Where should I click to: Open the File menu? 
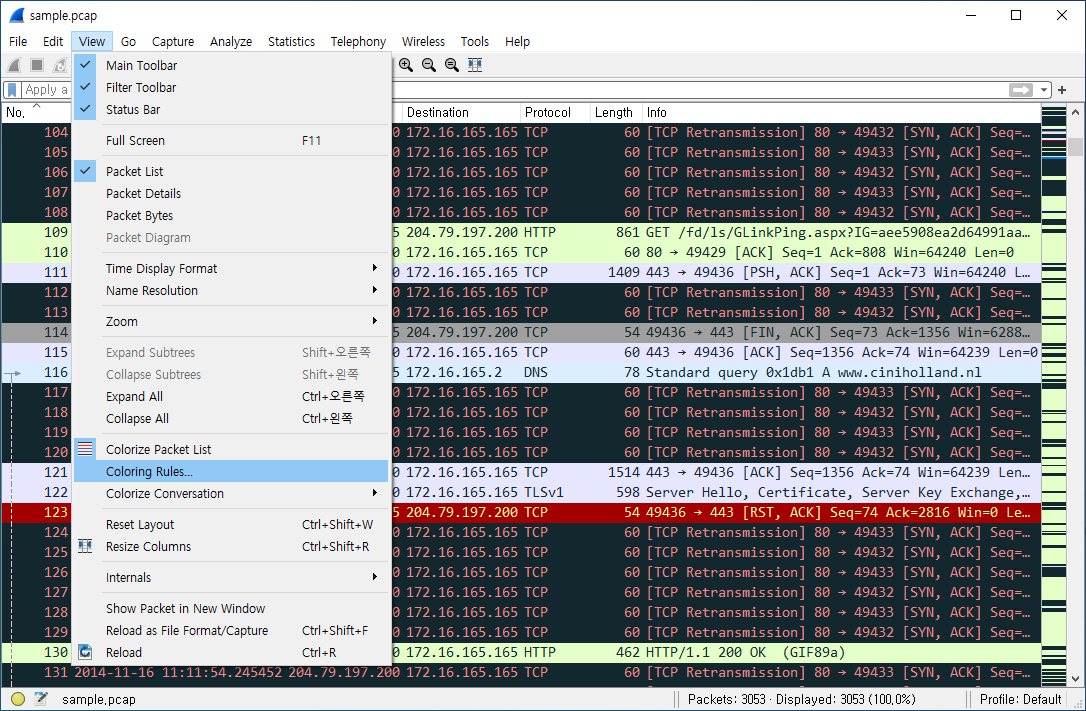[x=18, y=42]
